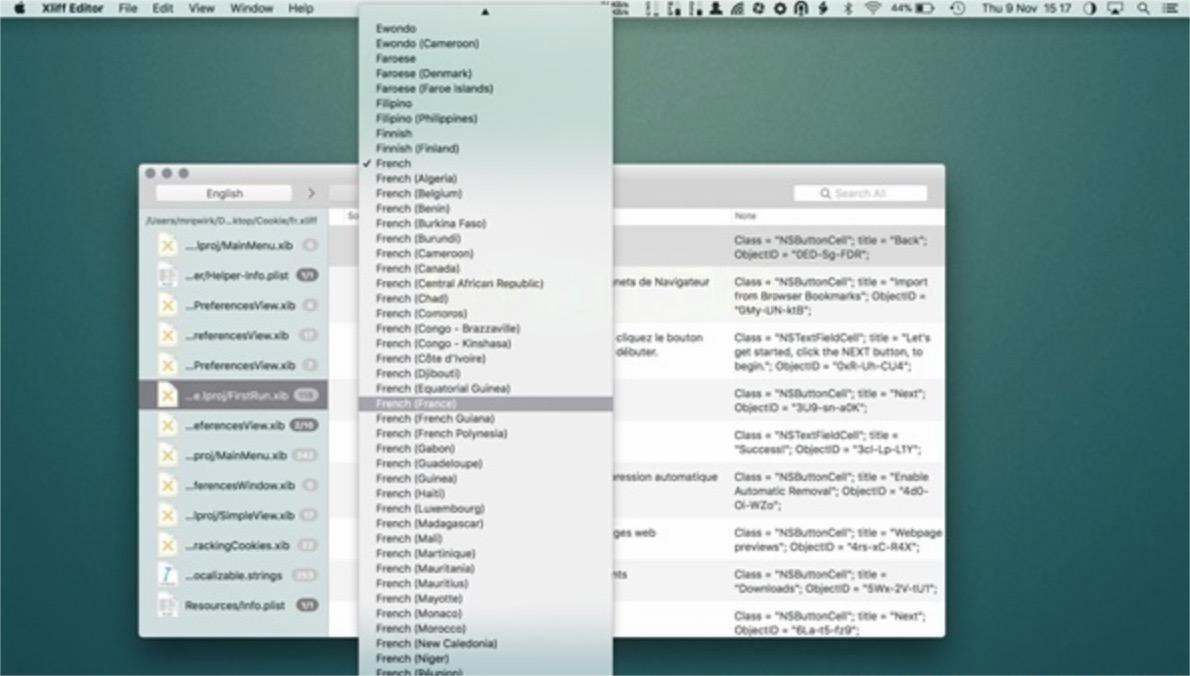Pick Faroese (Denmark) from the language list
The image size is (1190, 676).
[x=486, y=74]
